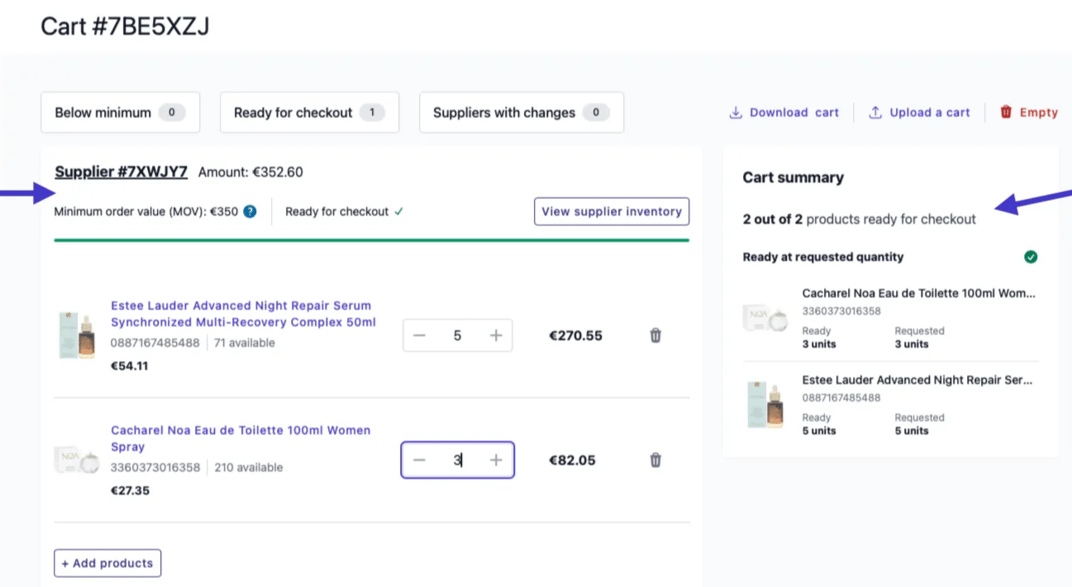Click the green checkmark beside Ready at requested quantity
This screenshot has width=1072, height=587.
(x=1030, y=257)
